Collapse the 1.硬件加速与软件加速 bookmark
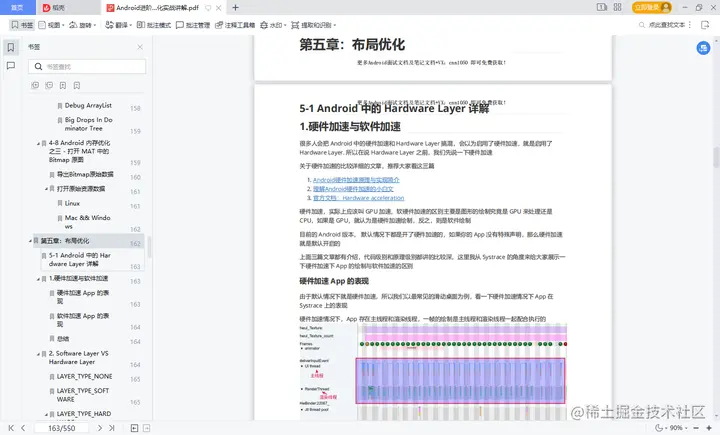Image resolution: width=720 pixels, height=435 pixels. tap(39, 279)
